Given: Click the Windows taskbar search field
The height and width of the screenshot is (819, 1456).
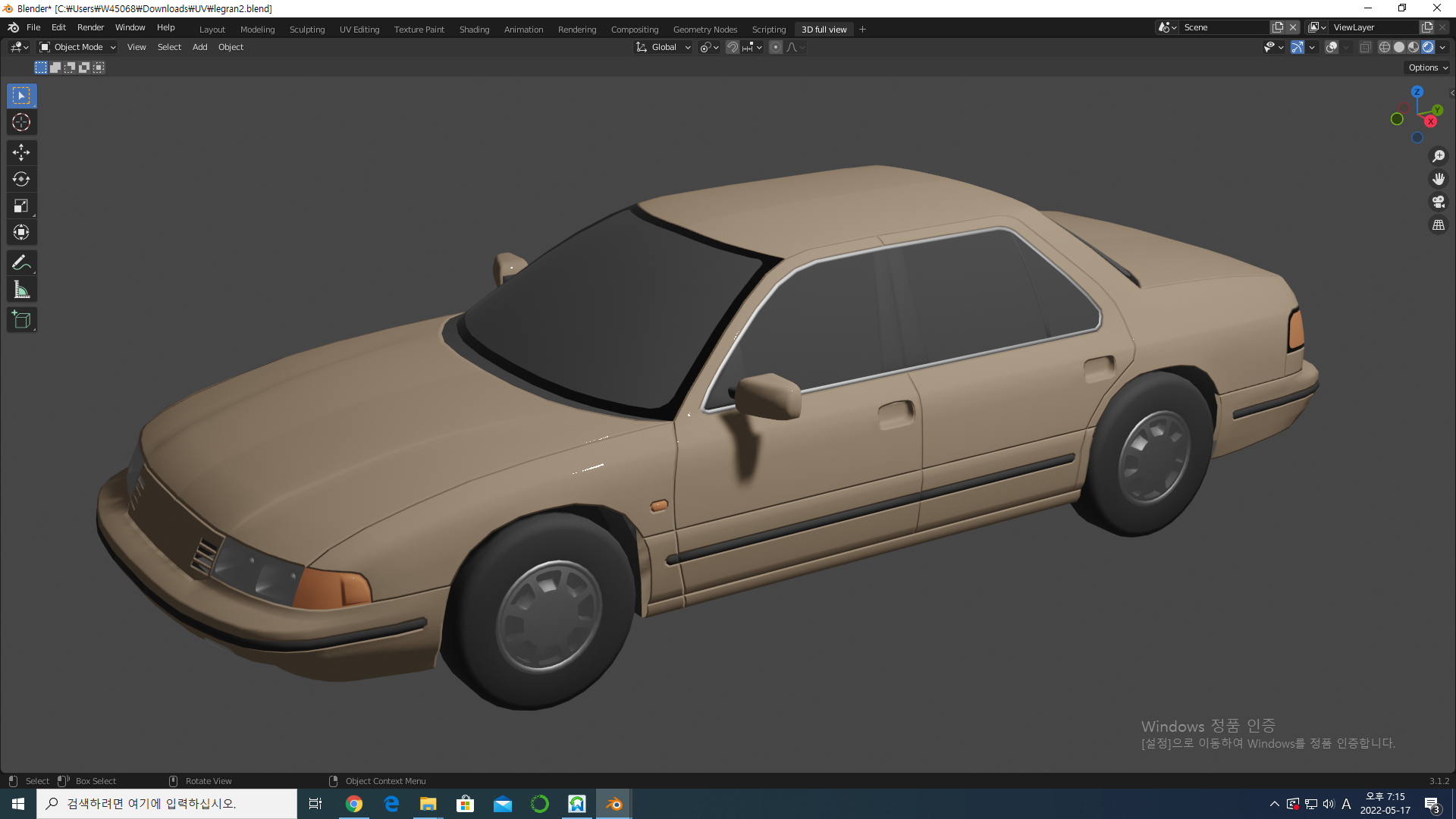Looking at the screenshot, I should pos(167,804).
